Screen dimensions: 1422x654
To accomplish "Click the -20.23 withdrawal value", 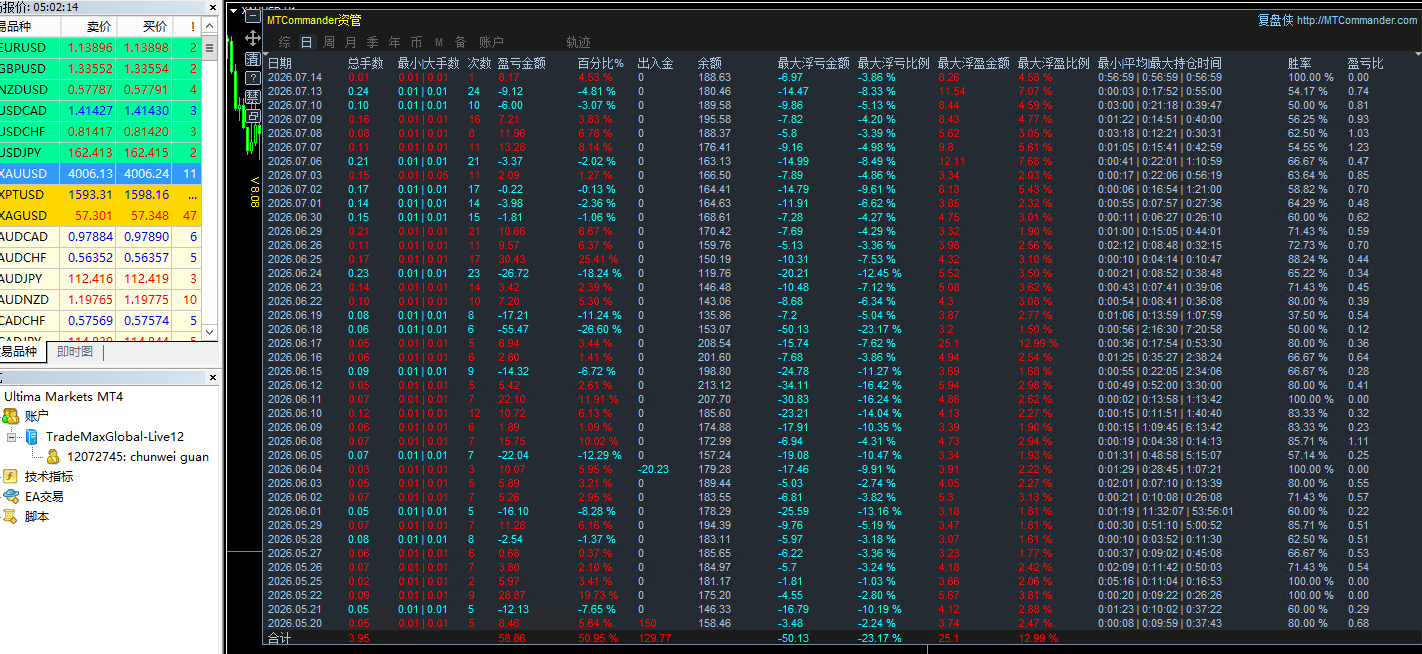I will 654,469.
